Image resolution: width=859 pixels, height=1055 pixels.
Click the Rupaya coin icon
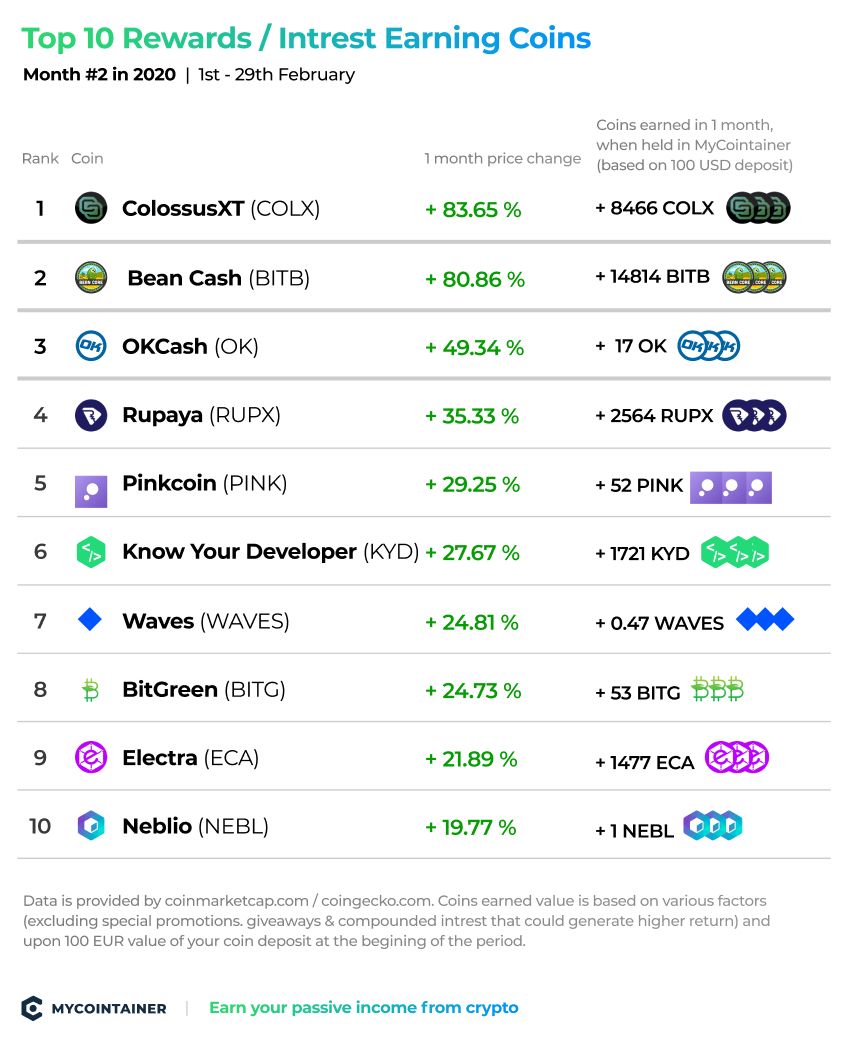click(x=91, y=415)
